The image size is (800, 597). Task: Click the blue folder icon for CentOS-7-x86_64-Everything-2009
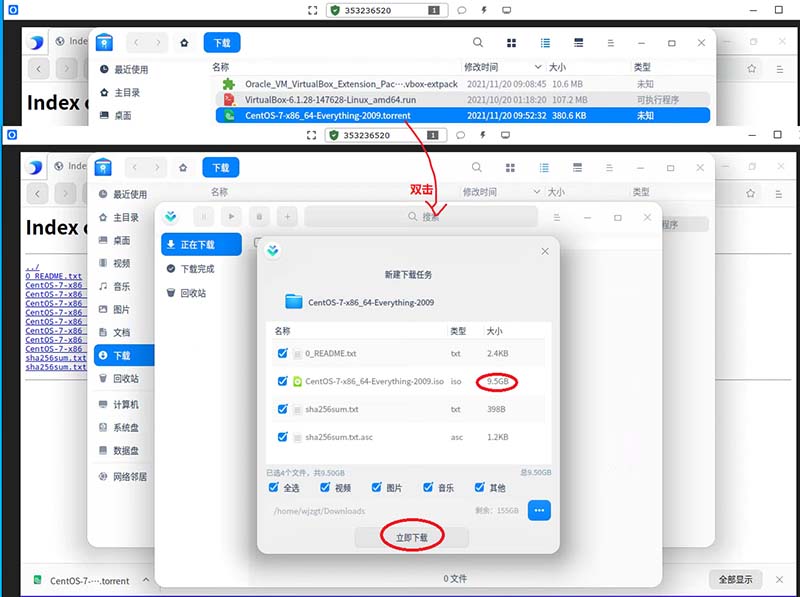pyautogui.click(x=293, y=302)
